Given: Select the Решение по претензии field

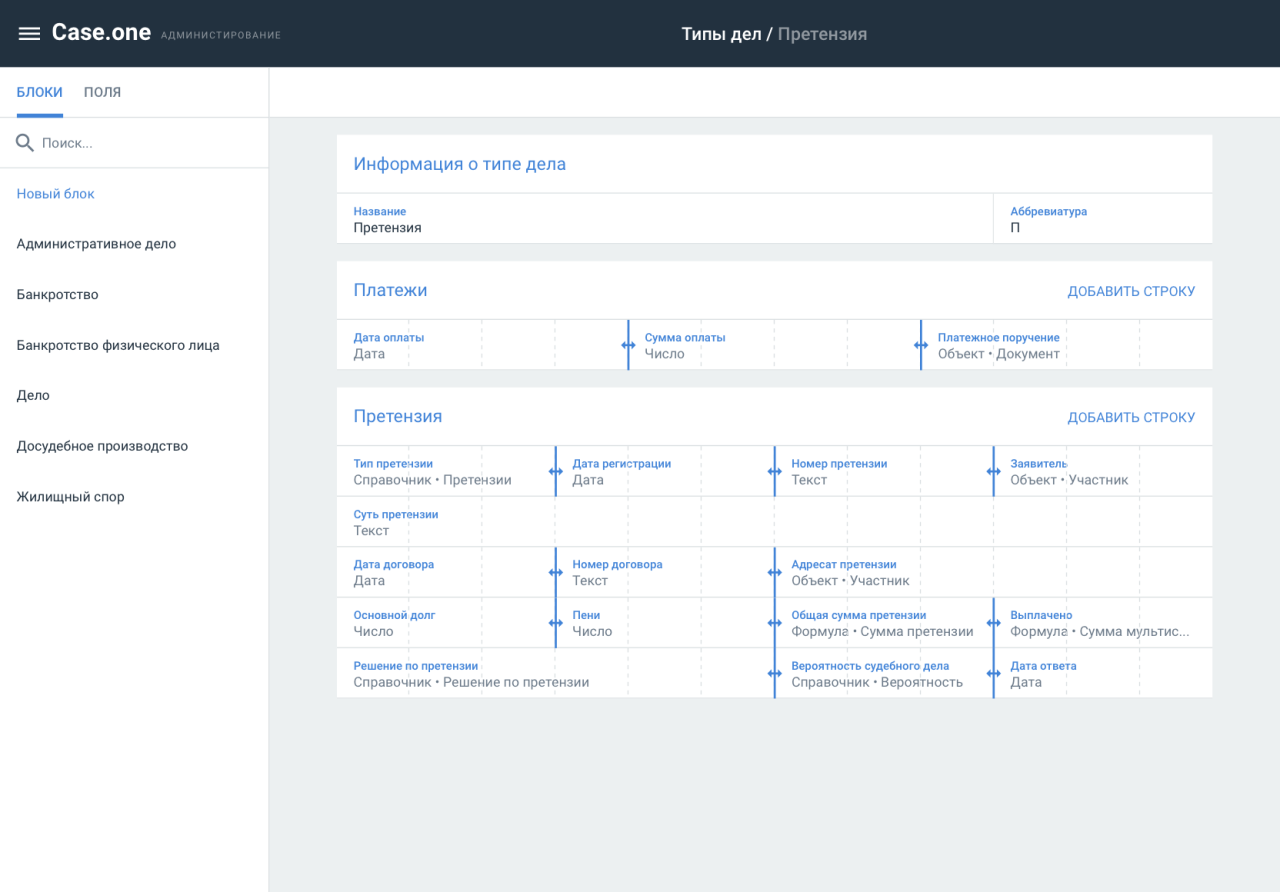Looking at the screenshot, I should pos(555,673).
